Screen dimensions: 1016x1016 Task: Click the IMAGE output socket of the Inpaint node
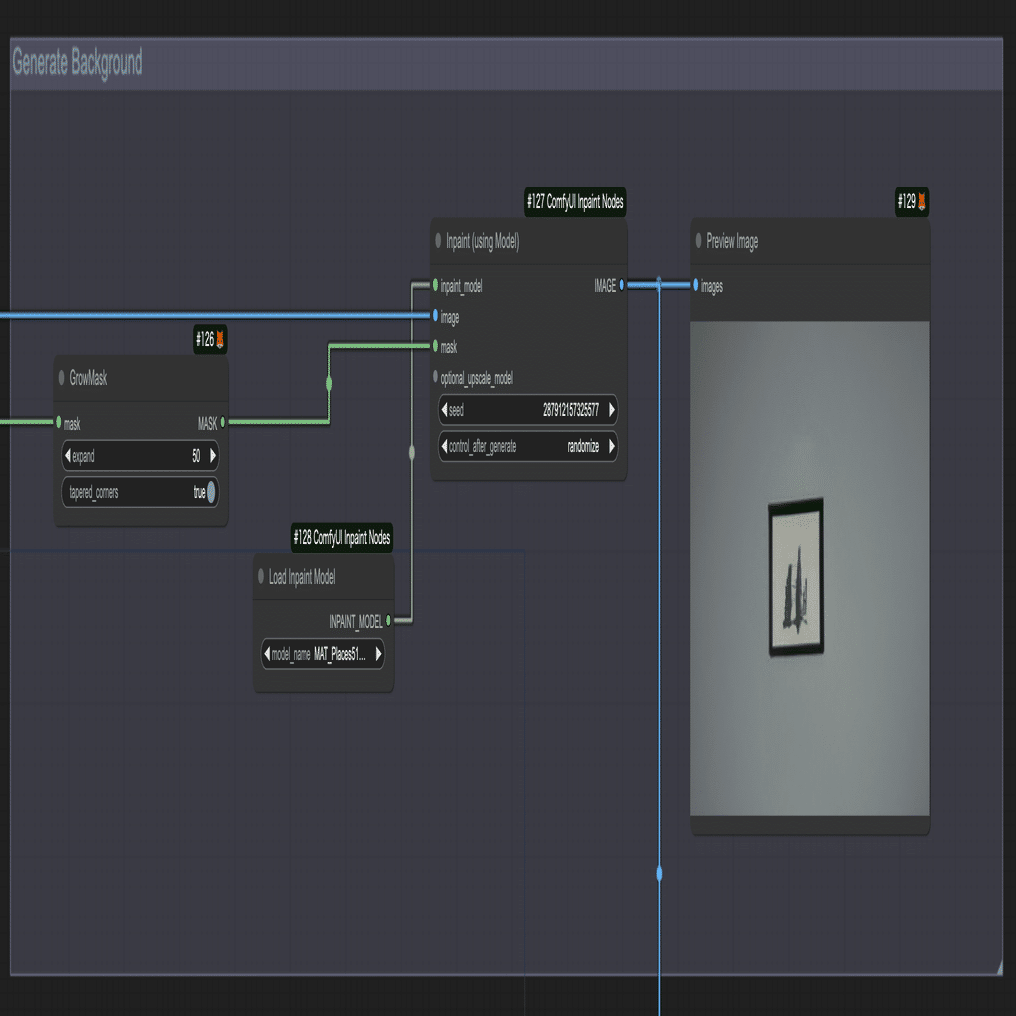click(621, 284)
